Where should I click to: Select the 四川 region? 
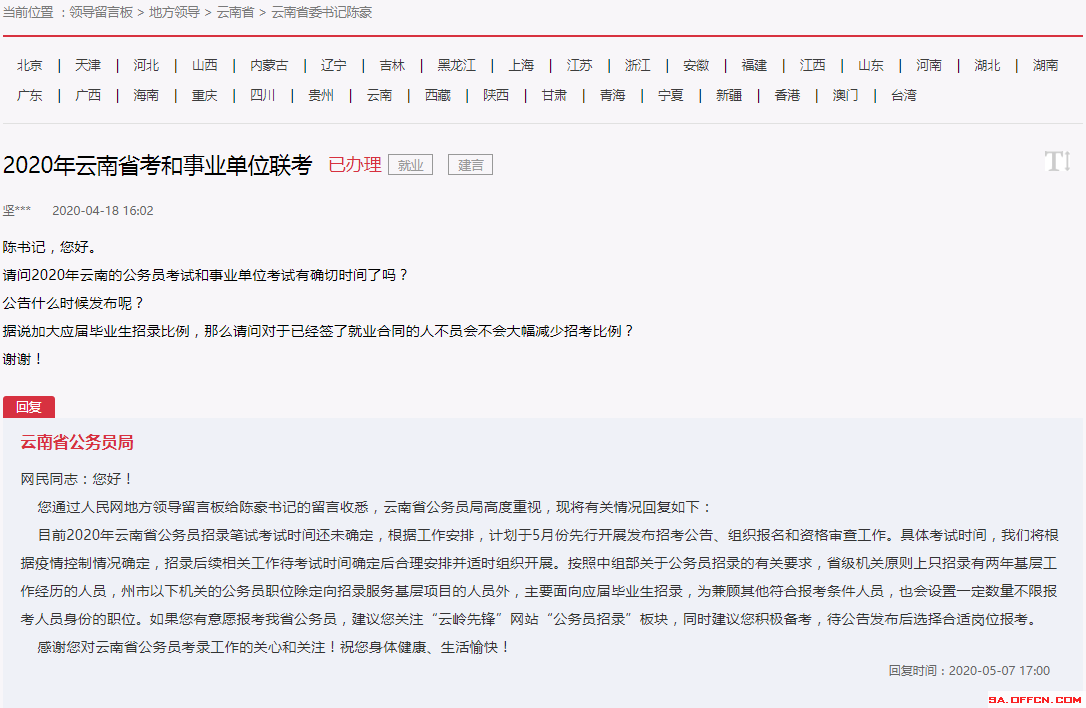point(262,95)
